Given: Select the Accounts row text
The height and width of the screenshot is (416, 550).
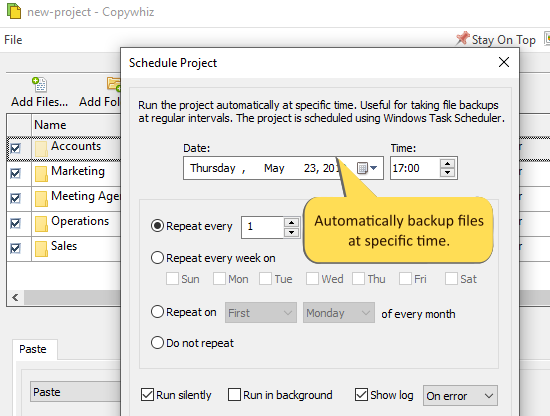Looking at the screenshot, I should [76, 146].
